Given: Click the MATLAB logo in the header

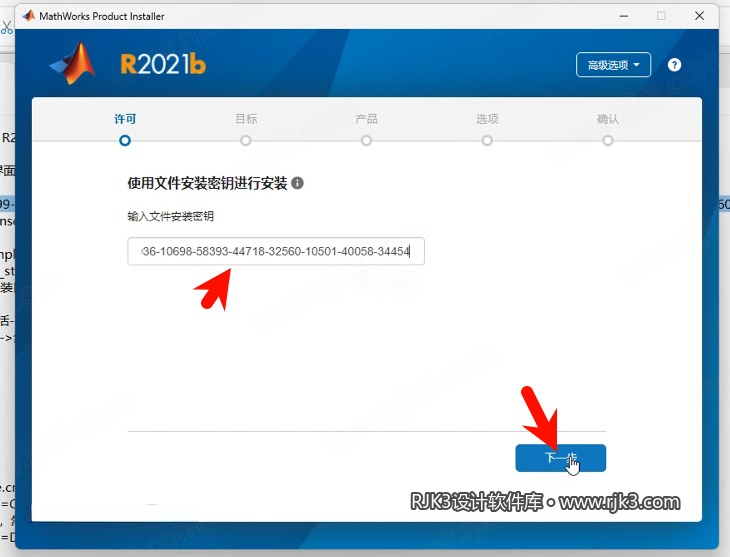Looking at the screenshot, I should coord(73,63).
